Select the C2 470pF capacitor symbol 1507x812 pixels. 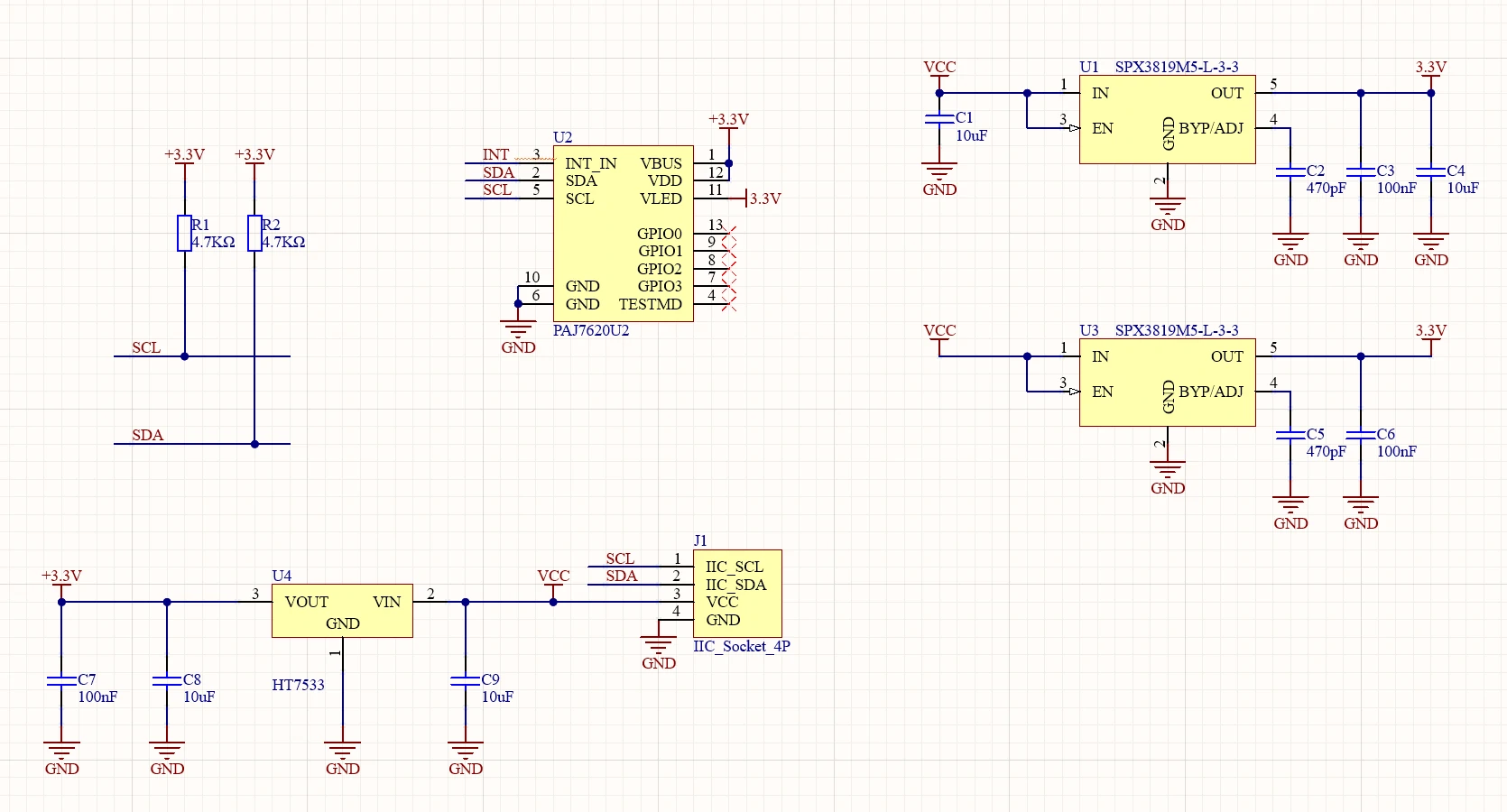click(1290, 171)
